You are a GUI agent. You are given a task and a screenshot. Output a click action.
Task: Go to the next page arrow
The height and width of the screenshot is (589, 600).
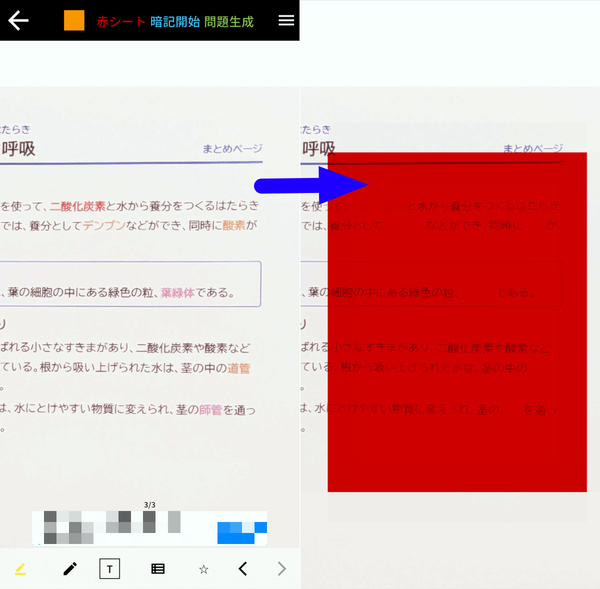tap(282, 569)
